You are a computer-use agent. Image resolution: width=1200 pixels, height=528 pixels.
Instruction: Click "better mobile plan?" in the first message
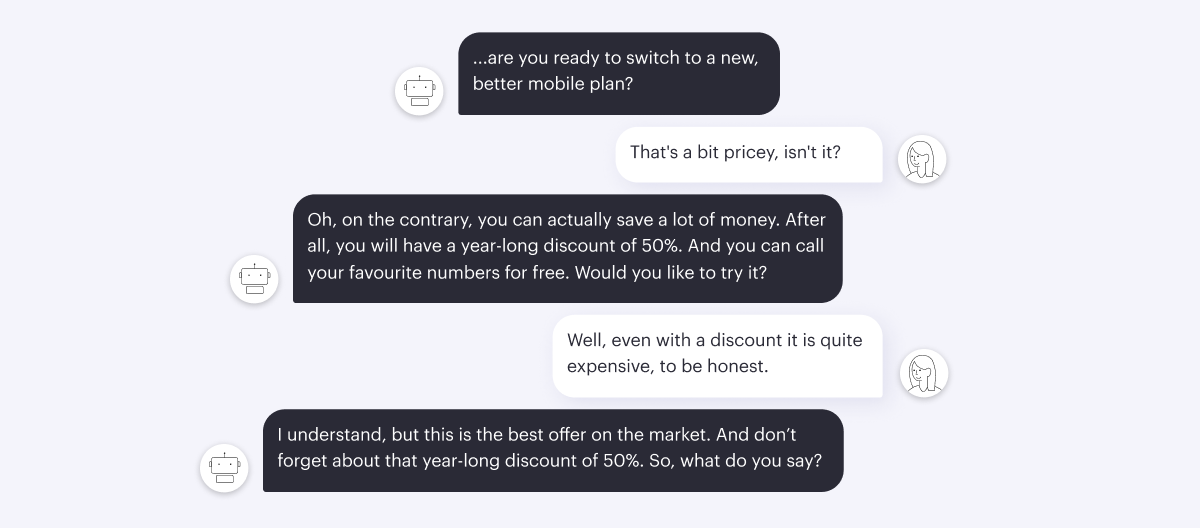coord(553,84)
